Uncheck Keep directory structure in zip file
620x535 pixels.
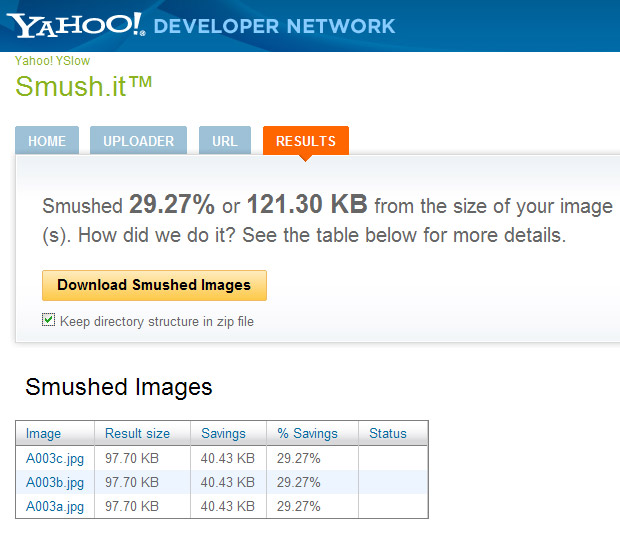[x=48, y=319]
